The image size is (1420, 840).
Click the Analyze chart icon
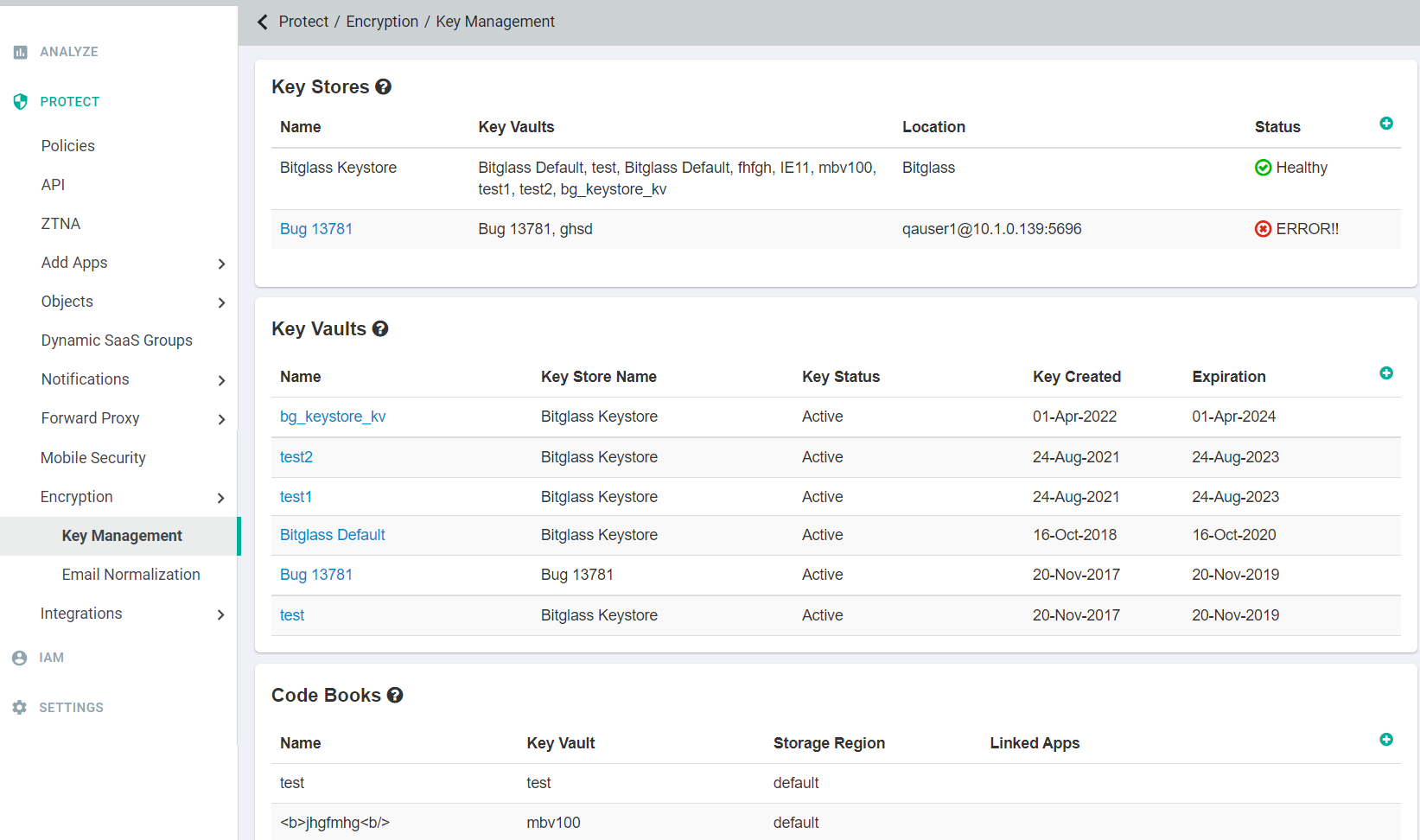coord(21,52)
